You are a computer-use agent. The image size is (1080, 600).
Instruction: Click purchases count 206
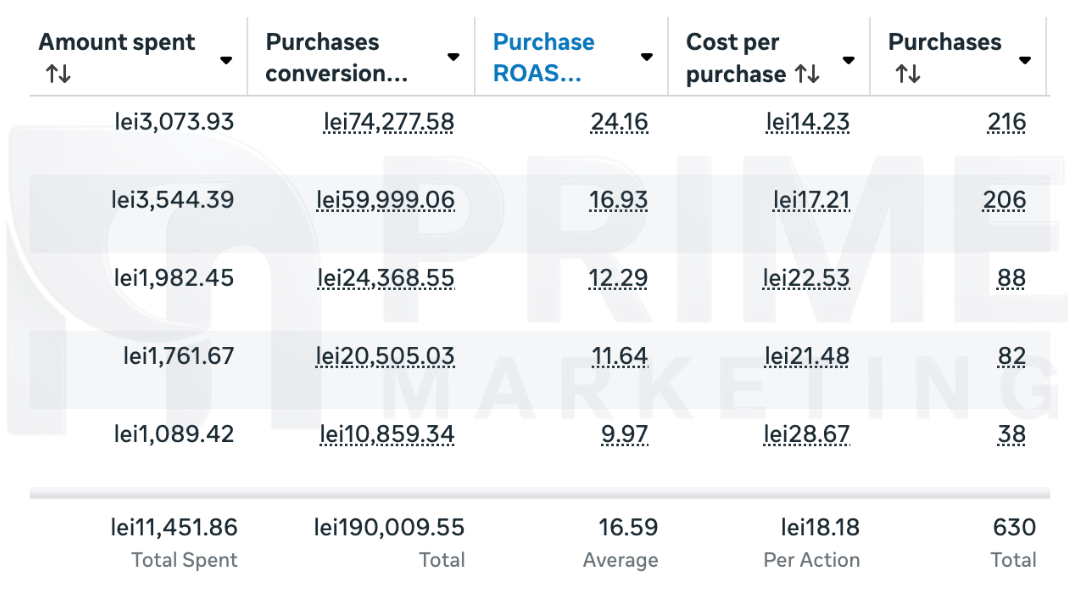pos(1004,200)
